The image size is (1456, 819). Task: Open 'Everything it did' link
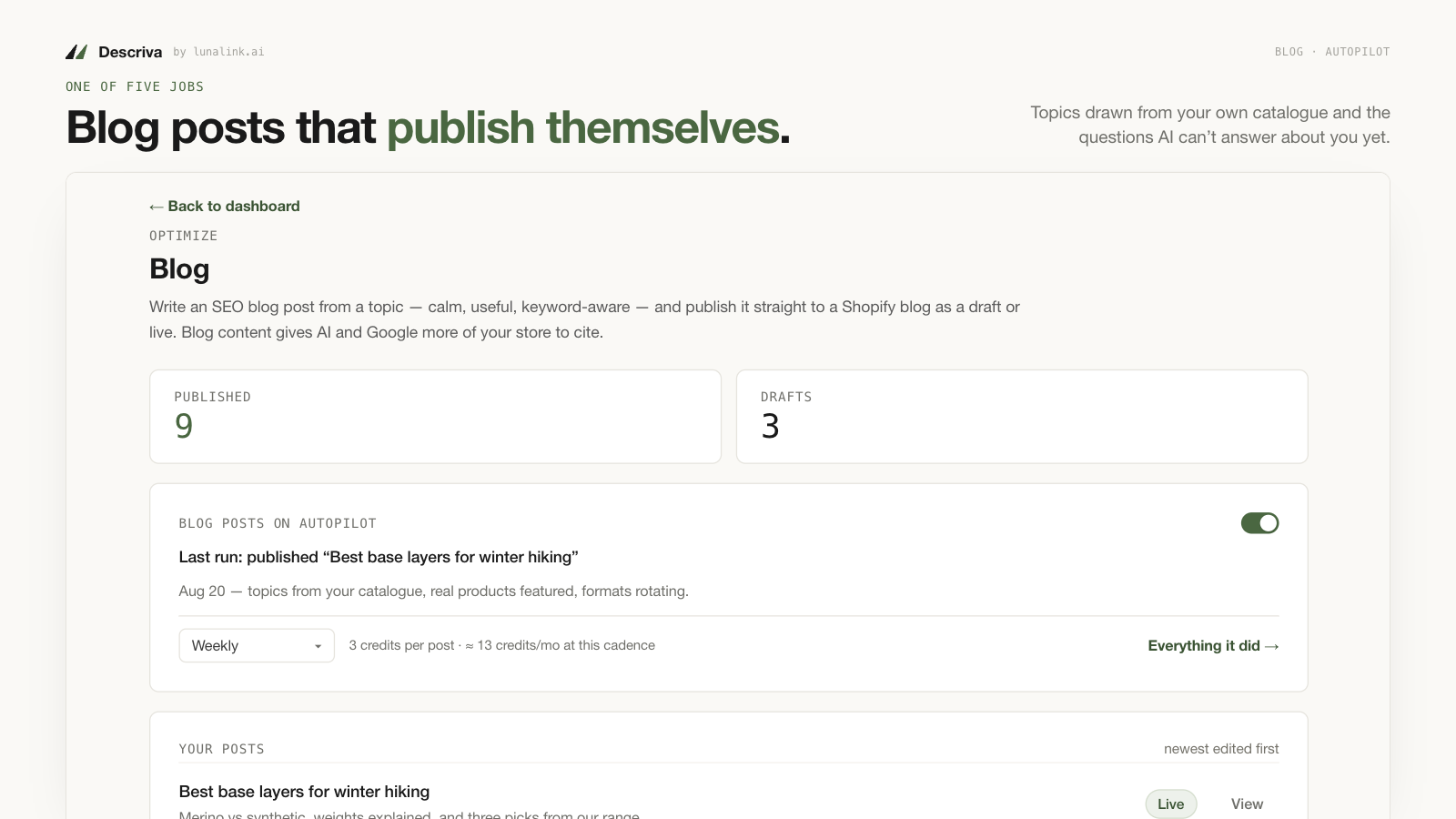point(1213,645)
